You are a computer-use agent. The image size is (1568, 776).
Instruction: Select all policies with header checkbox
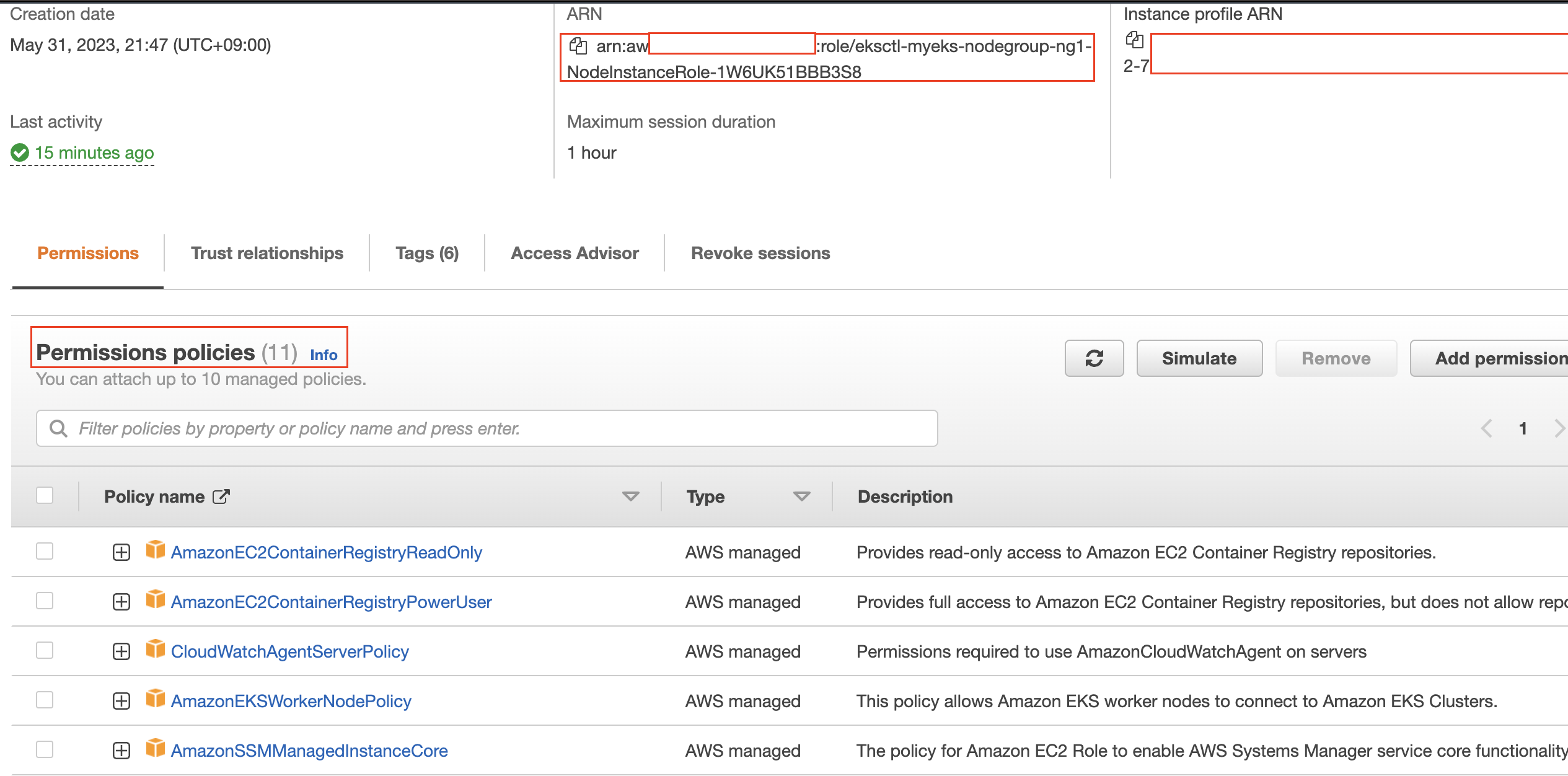pyautogui.click(x=45, y=495)
